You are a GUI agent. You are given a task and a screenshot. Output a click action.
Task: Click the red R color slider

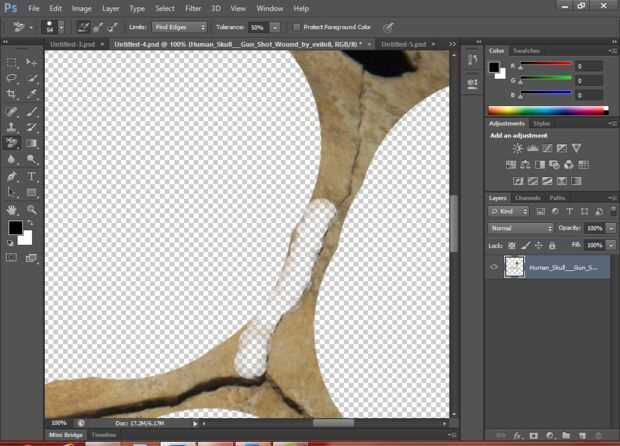pyautogui.click(x=546, y=63)
